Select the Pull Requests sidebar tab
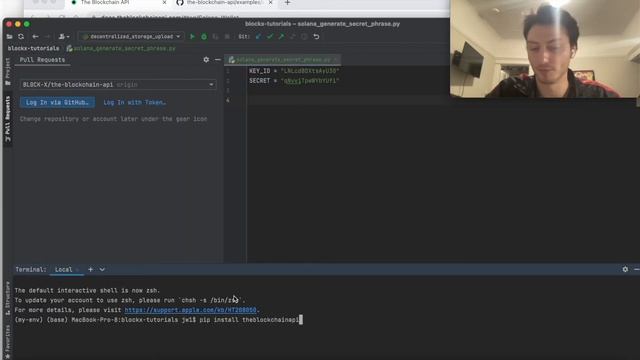The image size is (640, 360). [x=7, y=119]
